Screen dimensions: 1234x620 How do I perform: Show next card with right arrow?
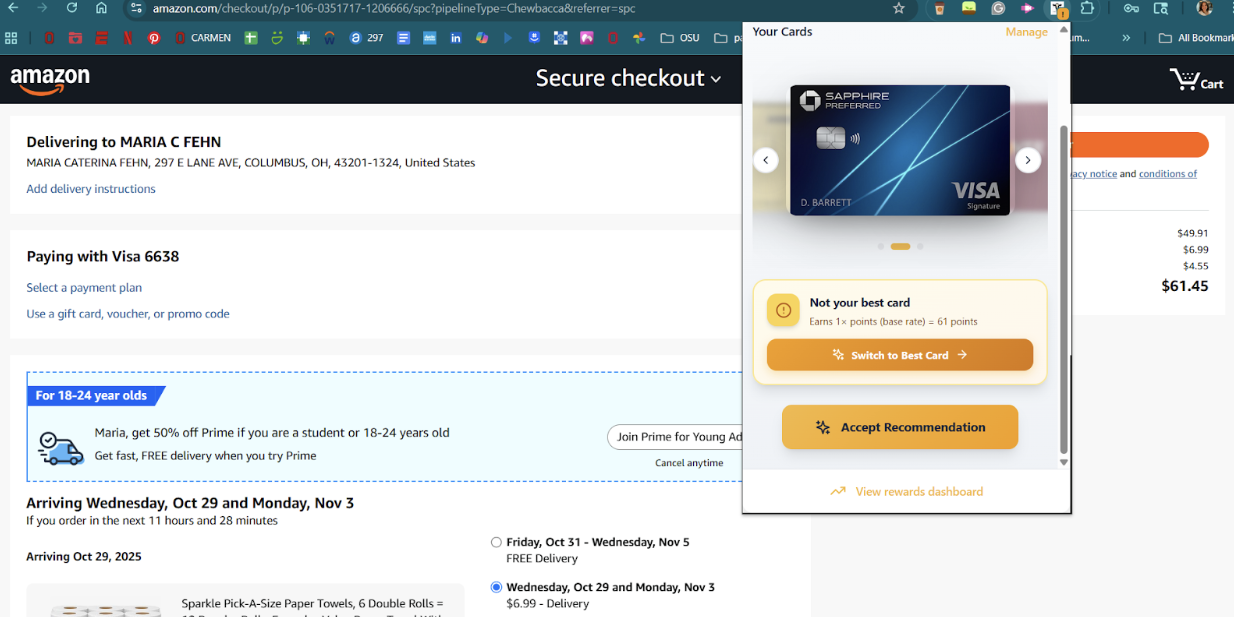(1028, 160)
